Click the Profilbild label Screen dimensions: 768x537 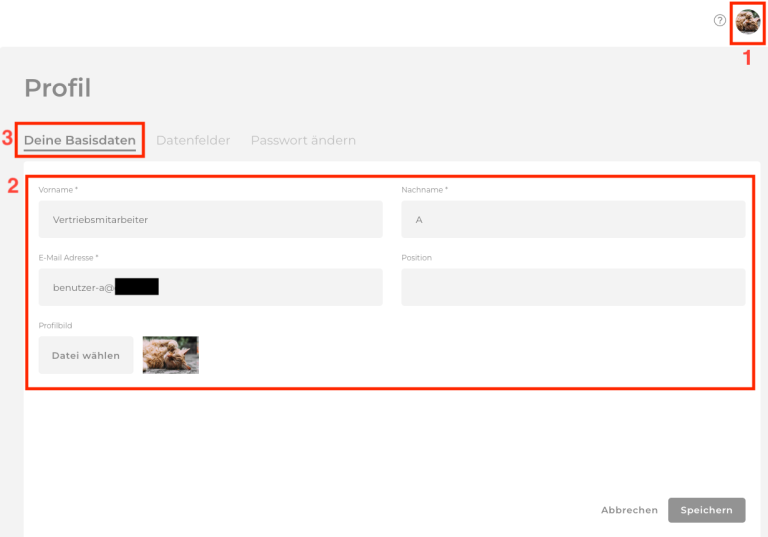point(55,325)
